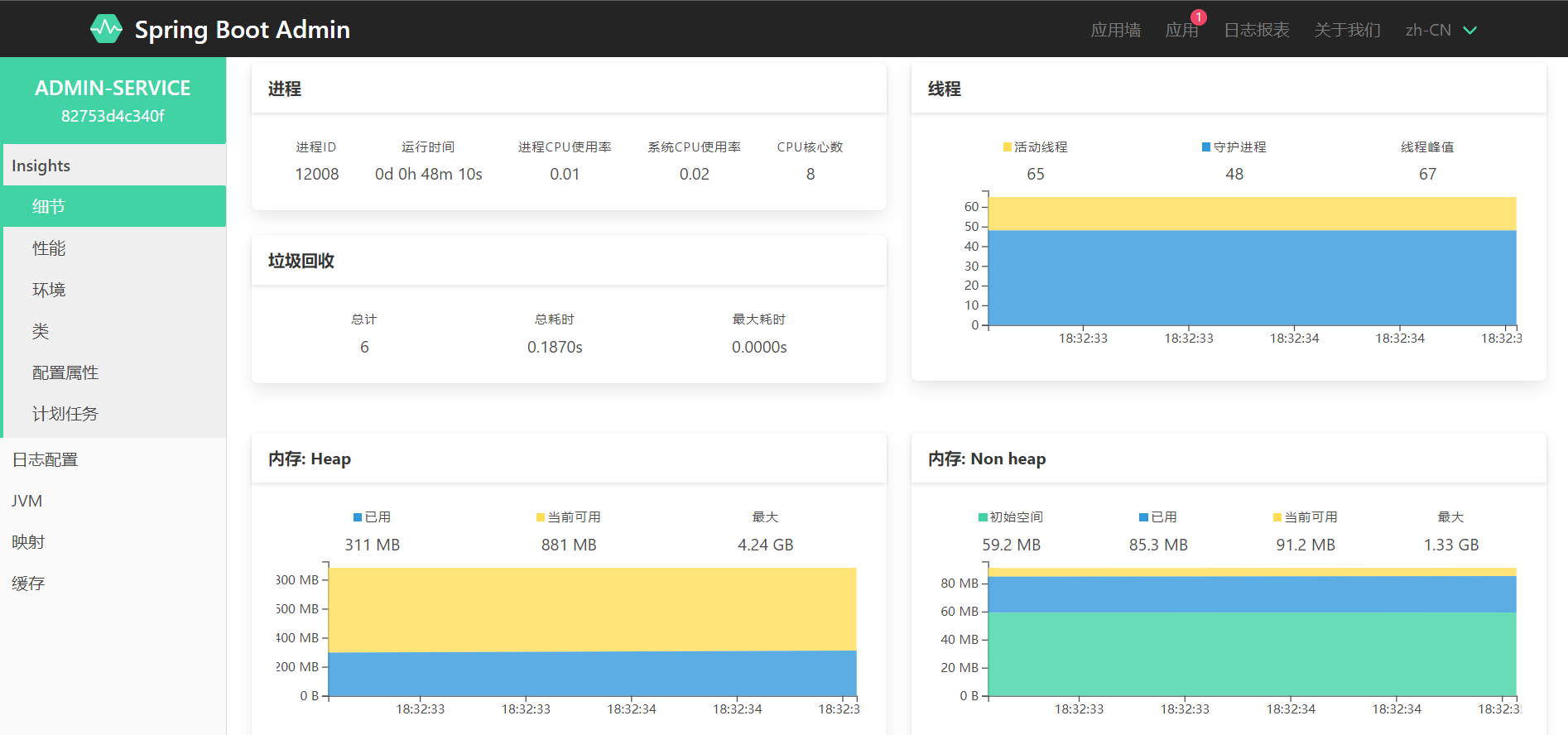This screenshot has height=735, width=1568.
Task: Open the 日志报表 navigation item
Action: pos(1257,30)
